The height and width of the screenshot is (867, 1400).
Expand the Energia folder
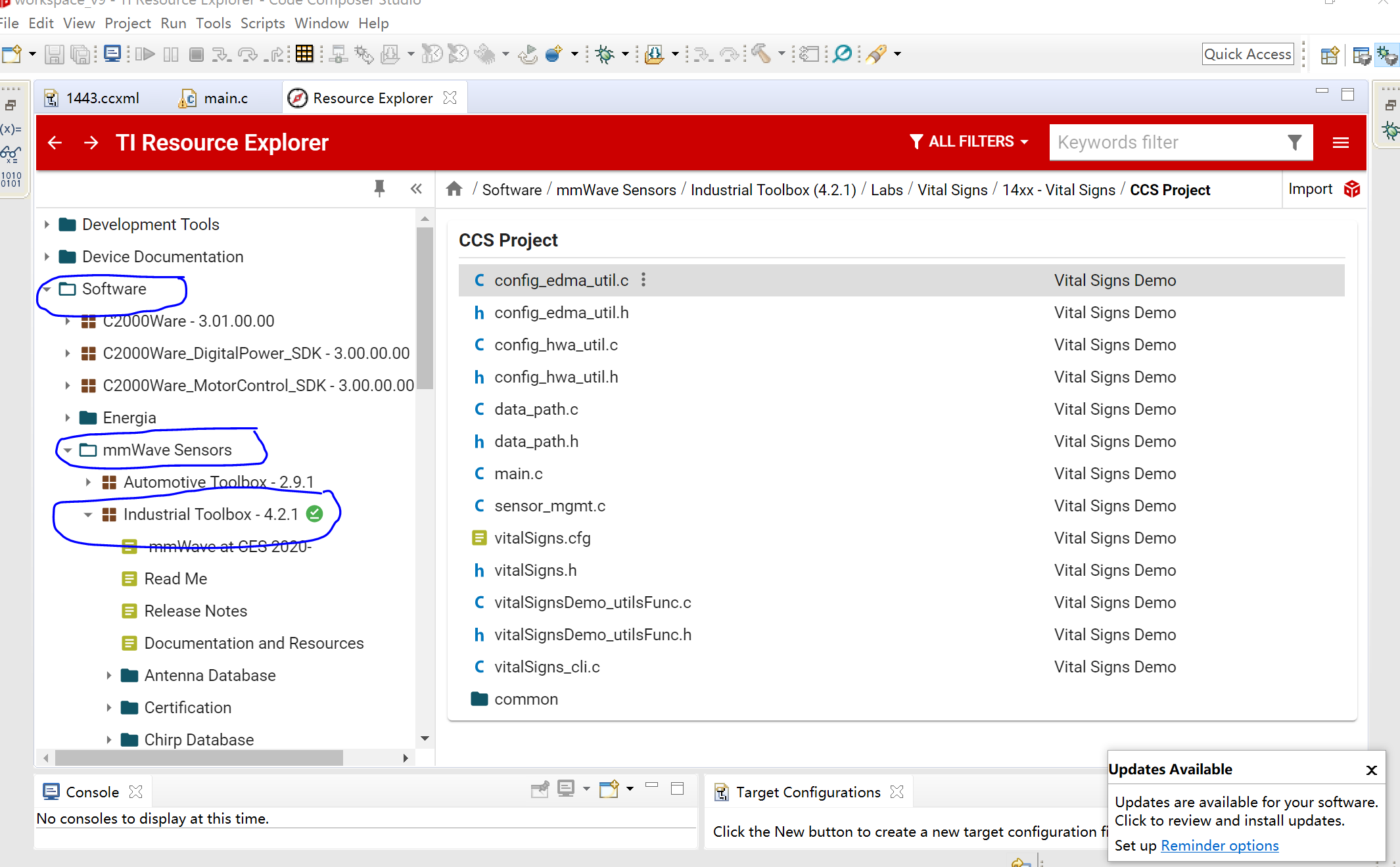pyautogui.click(x=68, y=417)
